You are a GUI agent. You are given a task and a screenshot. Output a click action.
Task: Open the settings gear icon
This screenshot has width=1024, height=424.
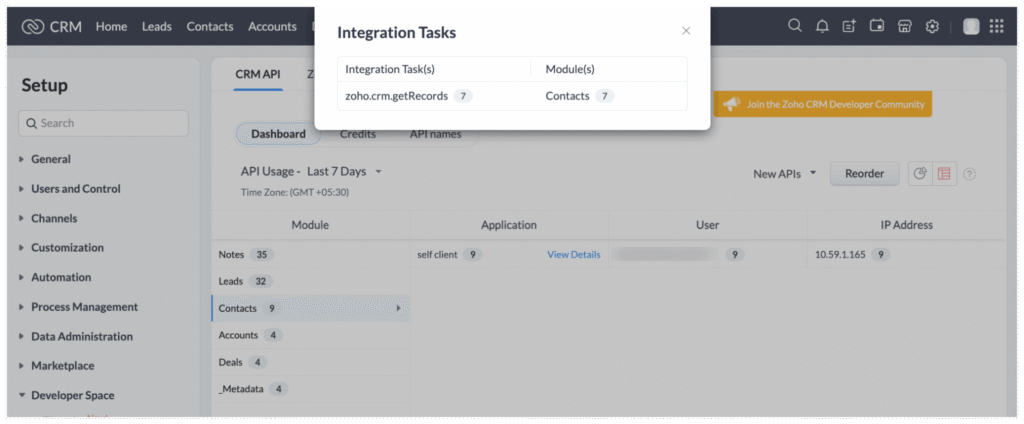pos(932,26)
